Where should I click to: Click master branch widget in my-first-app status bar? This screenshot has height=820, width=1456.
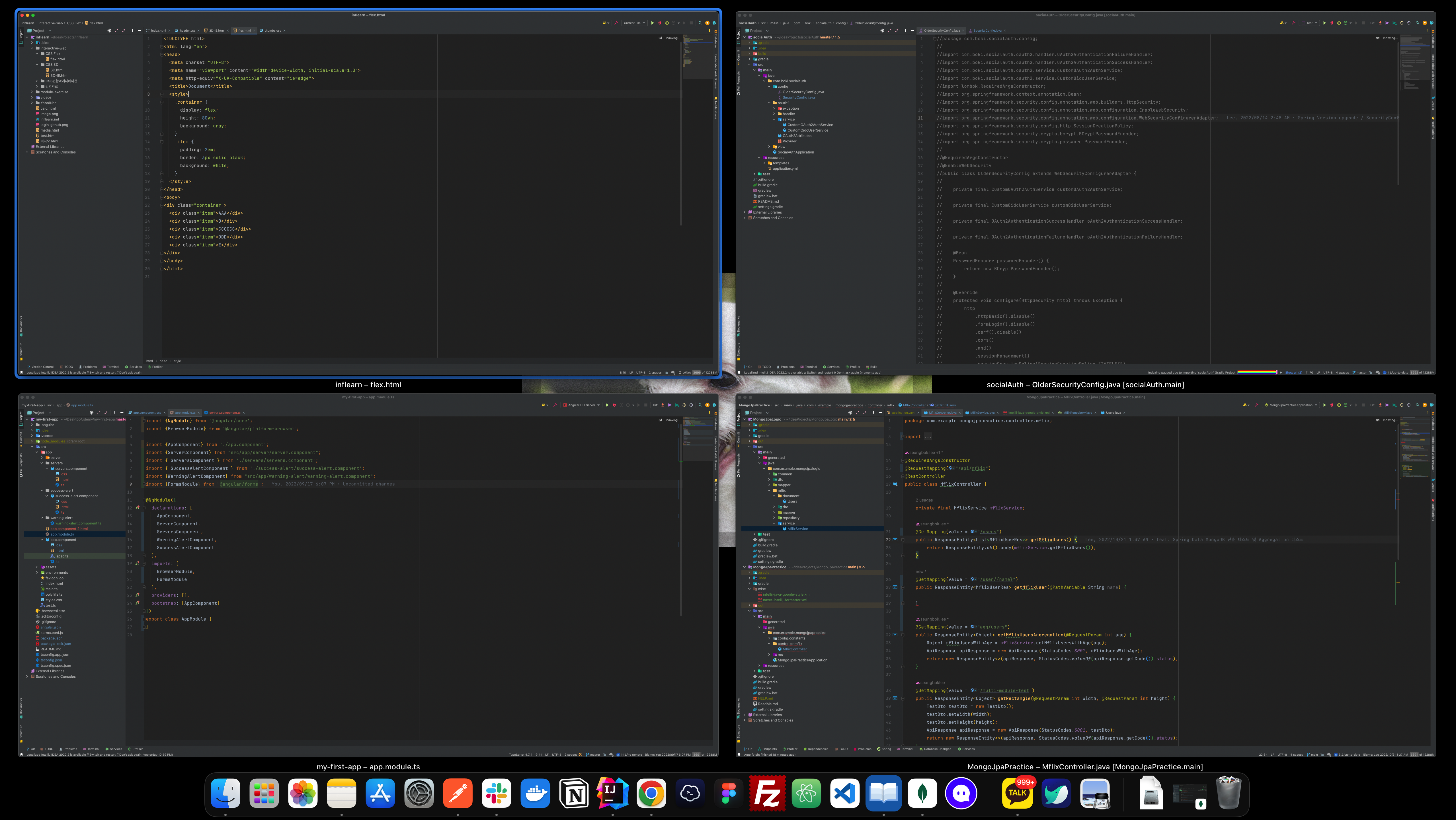[593, 755]
